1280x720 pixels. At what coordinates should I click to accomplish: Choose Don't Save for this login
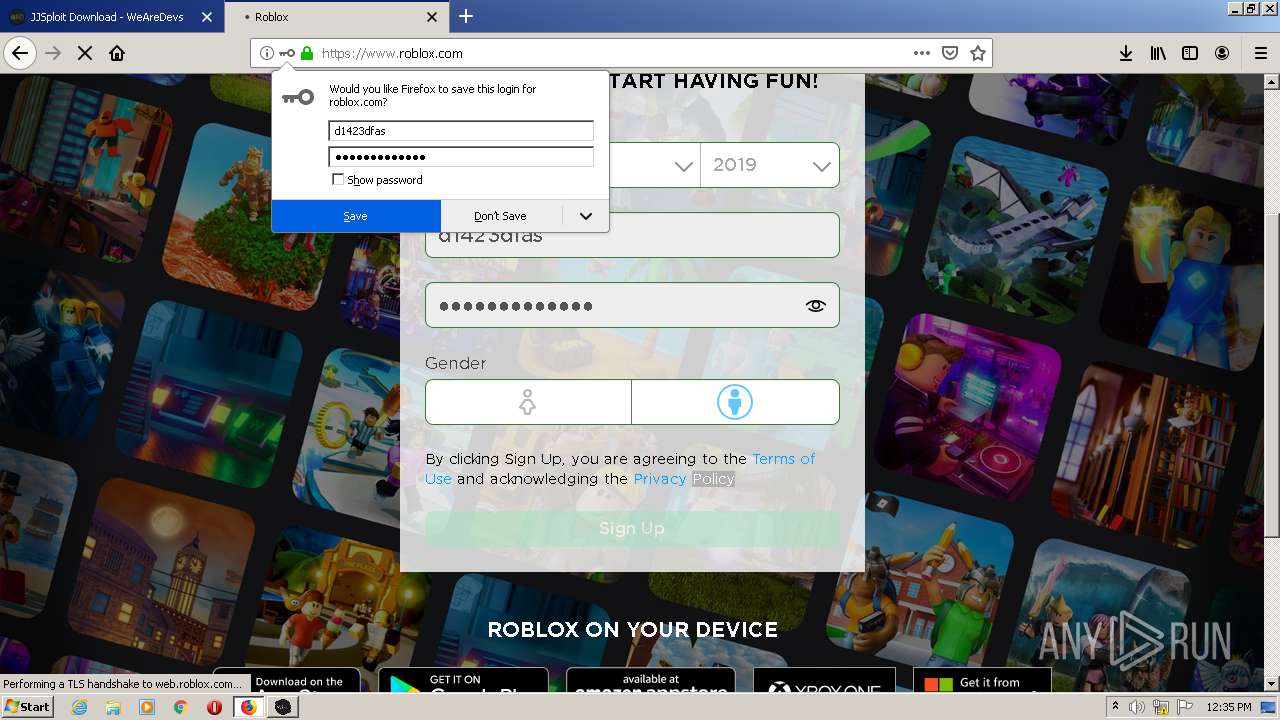(x=500, y=216)
